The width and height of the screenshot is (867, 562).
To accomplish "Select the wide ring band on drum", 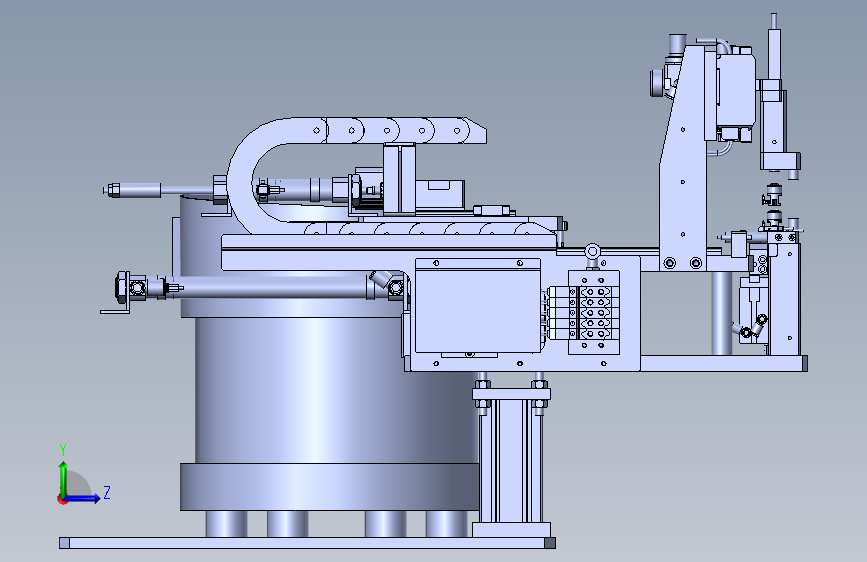I will [330, 487].
